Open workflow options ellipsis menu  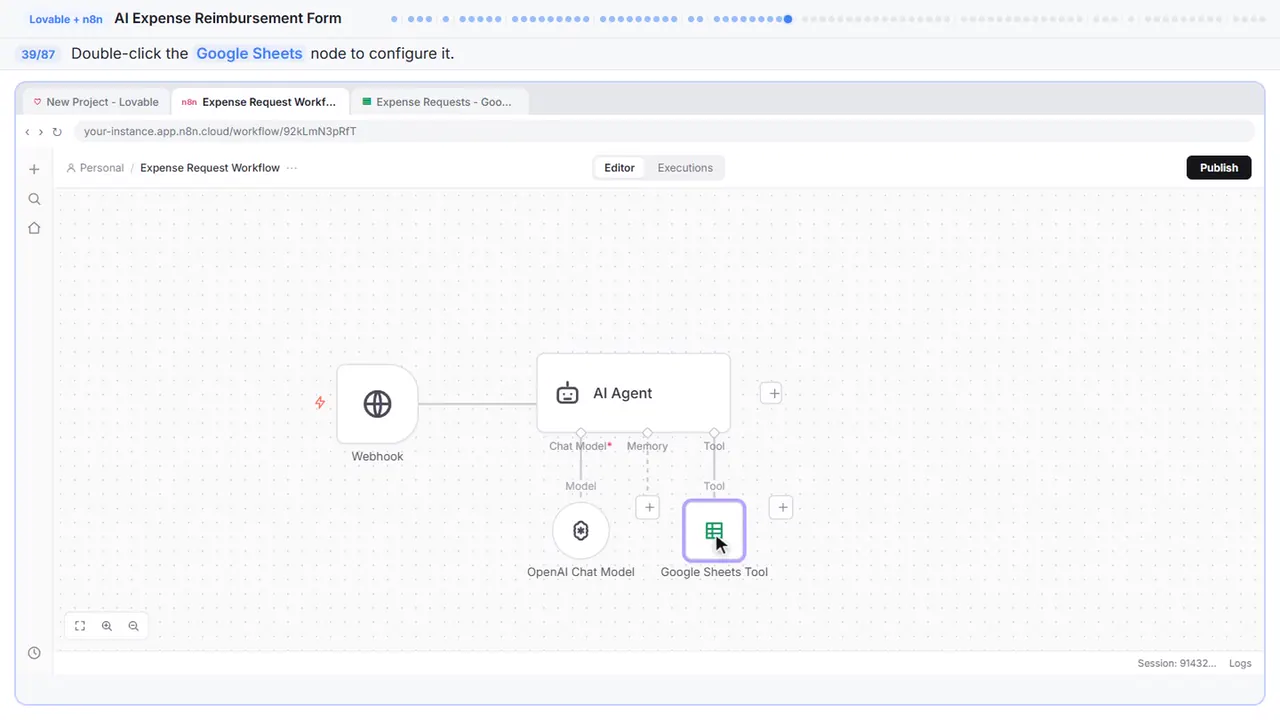tap(292, 168)
